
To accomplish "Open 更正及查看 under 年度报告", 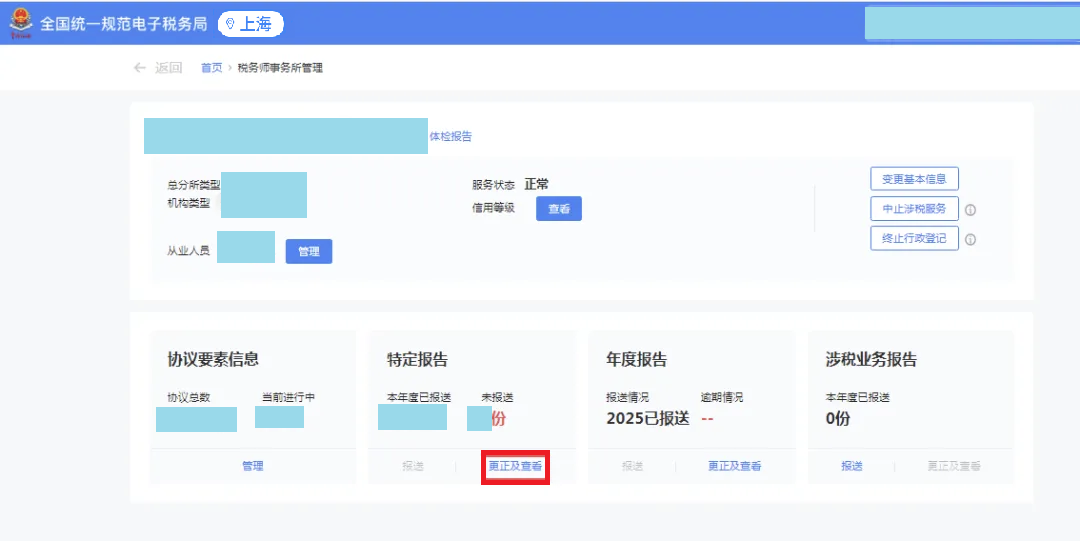I will click(x=734, y=467).
